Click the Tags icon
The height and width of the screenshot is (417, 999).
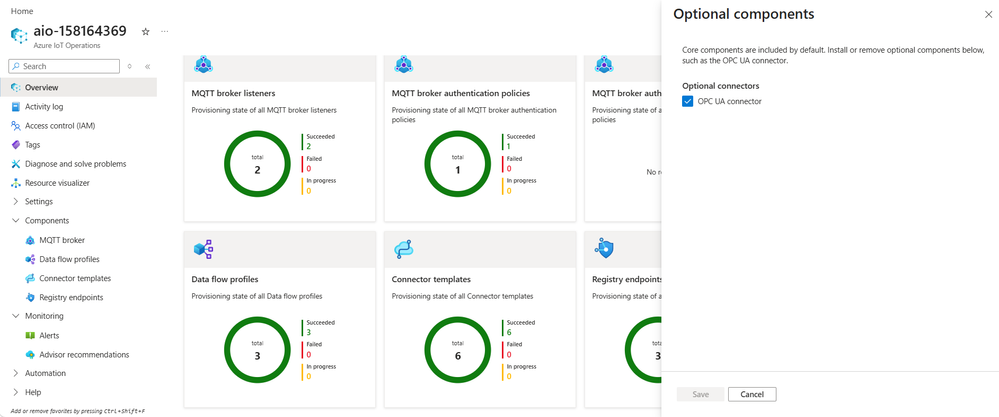pos(16,145)
